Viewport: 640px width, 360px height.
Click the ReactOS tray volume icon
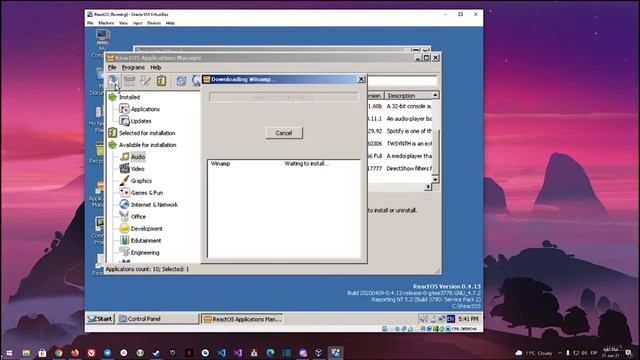point(424,319)
